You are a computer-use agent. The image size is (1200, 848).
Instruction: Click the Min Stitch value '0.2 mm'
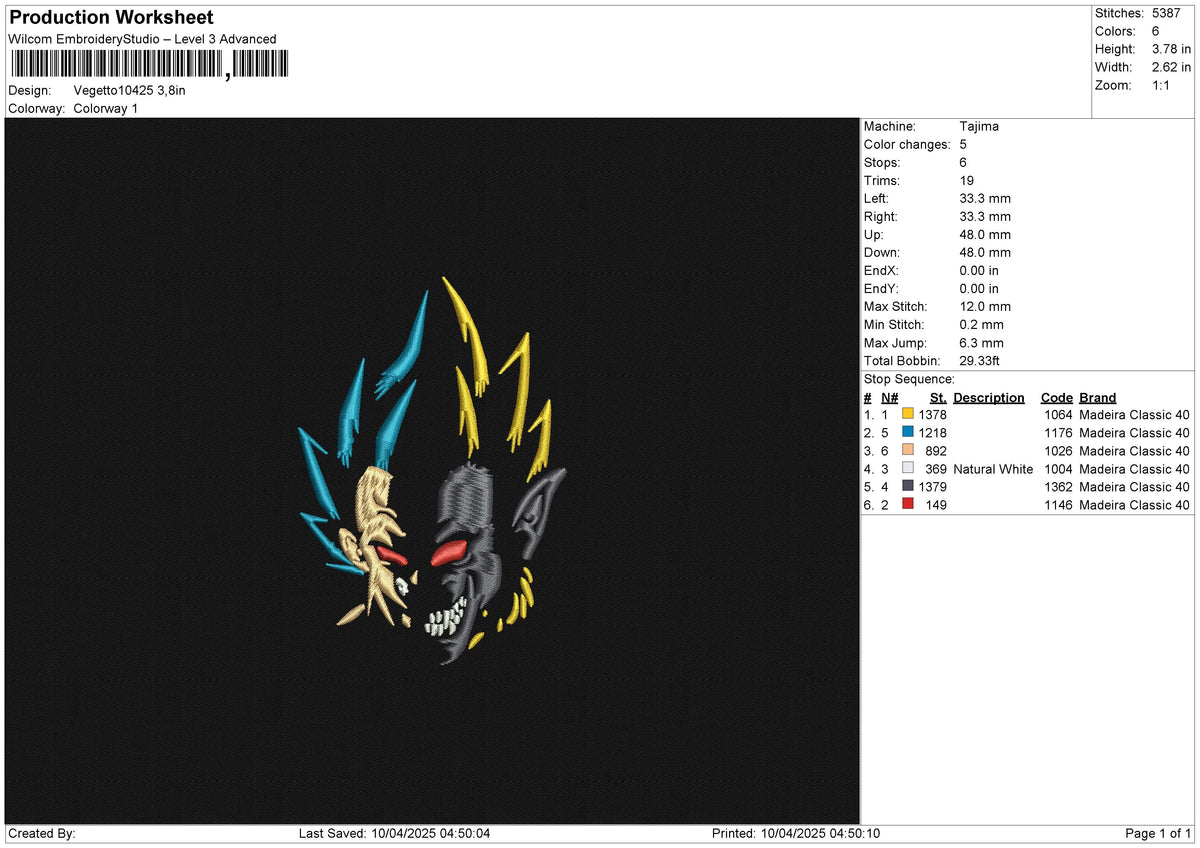tap(981, 324)
